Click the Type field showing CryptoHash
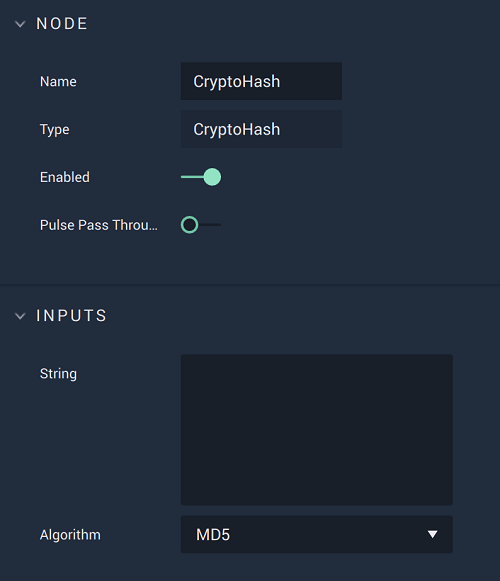 click(x=261, y=129)
